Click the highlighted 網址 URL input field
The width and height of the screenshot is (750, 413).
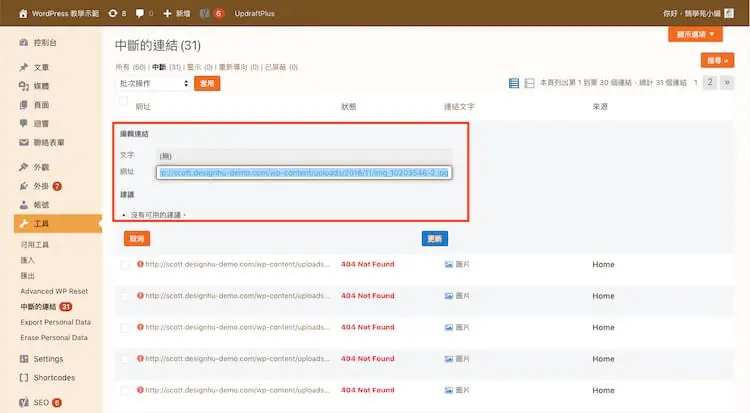click(304, 173)
